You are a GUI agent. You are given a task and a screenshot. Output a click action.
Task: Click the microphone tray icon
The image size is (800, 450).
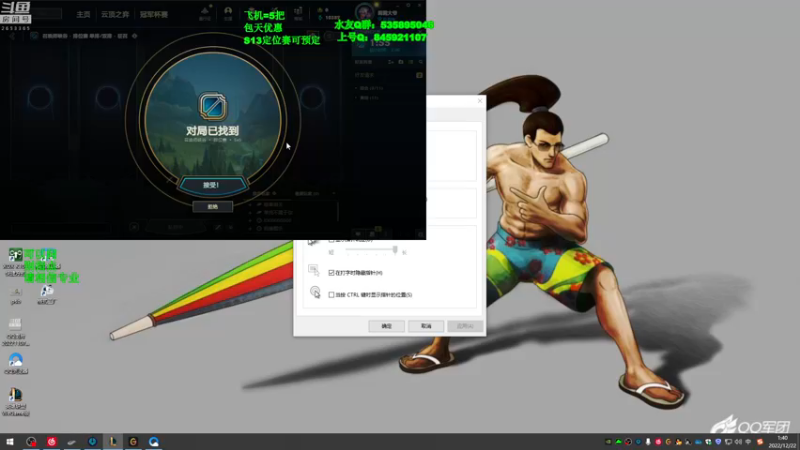[x=648, y=442]
